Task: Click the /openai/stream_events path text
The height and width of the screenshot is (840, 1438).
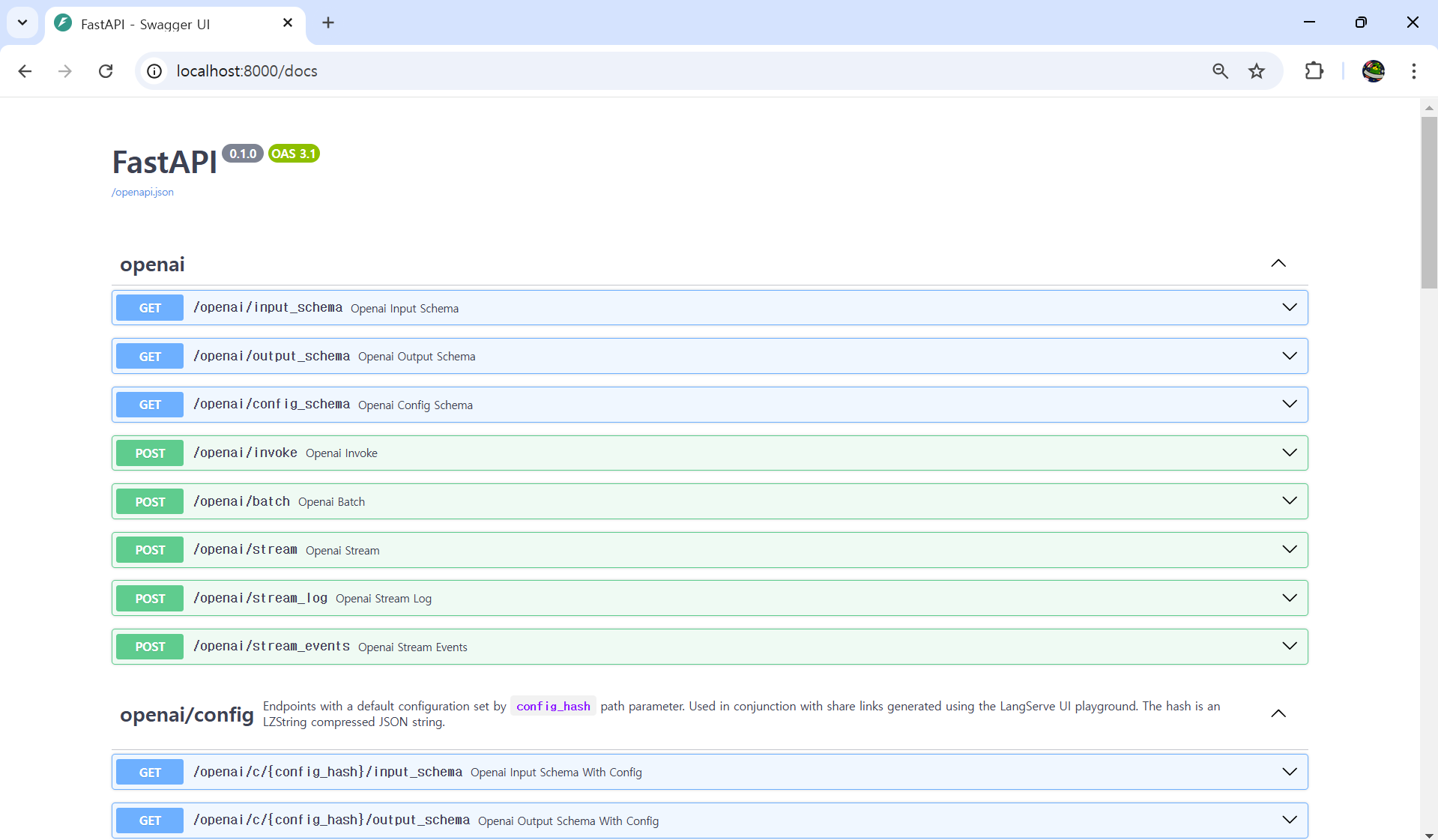Action: [x=271, y=647]
